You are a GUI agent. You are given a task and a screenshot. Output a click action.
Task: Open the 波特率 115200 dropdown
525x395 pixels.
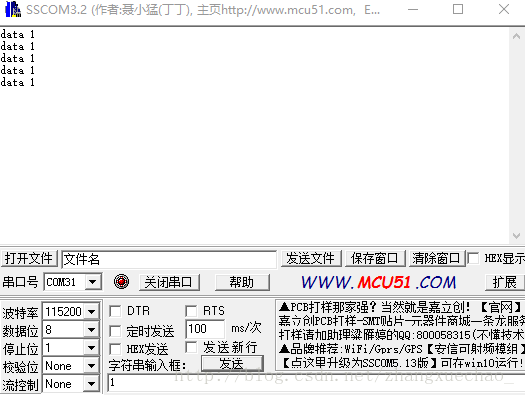91,312
